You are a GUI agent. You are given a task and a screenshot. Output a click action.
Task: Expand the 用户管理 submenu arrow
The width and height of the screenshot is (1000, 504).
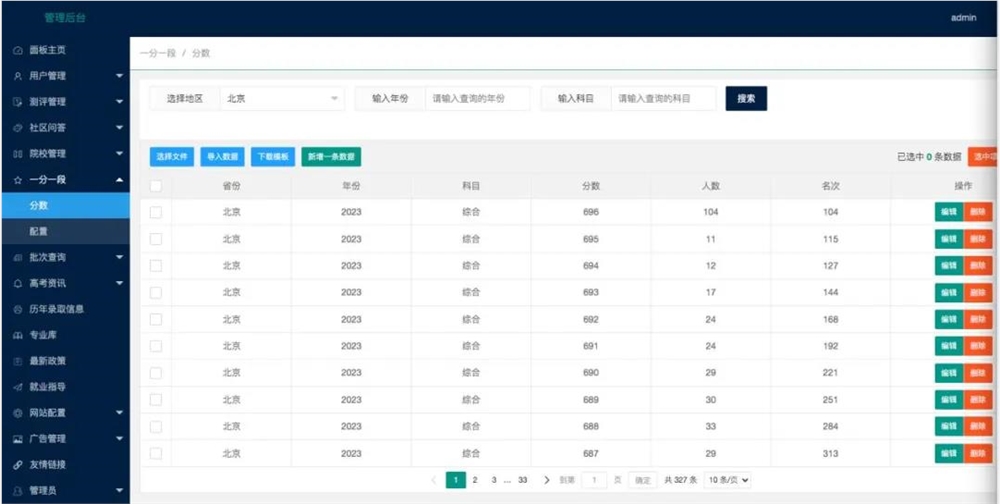pyautogui.click(x=119, y=76)
